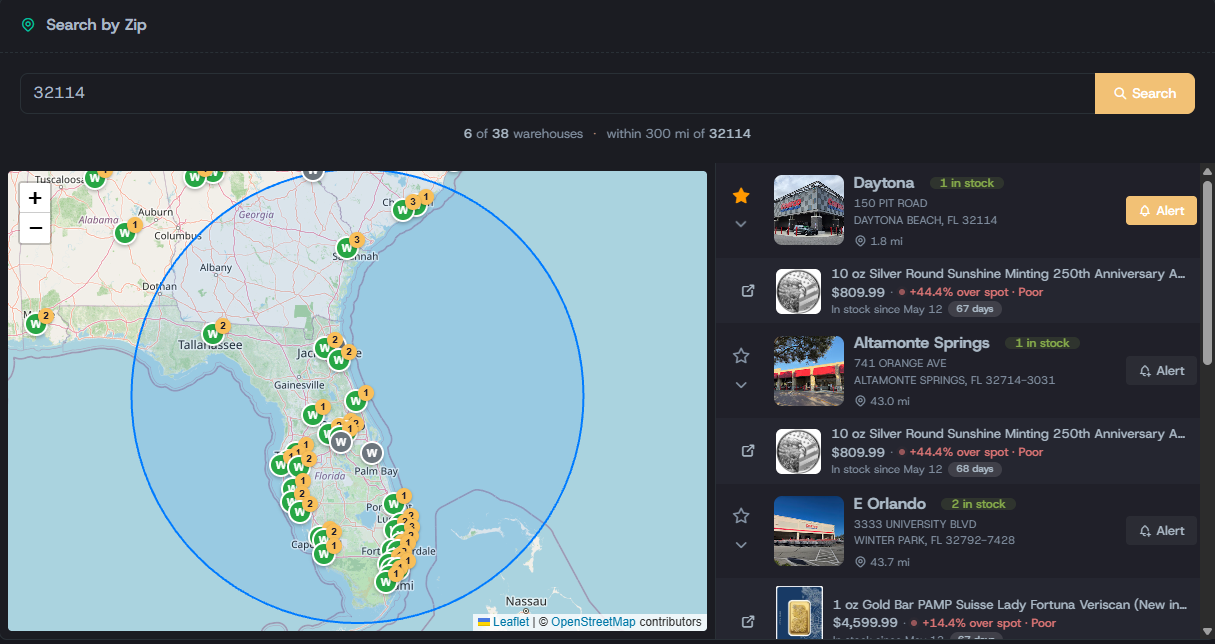Click the 2 in stock badge
The height and width of the screenshot is (644, 1215).
[979, 503]
